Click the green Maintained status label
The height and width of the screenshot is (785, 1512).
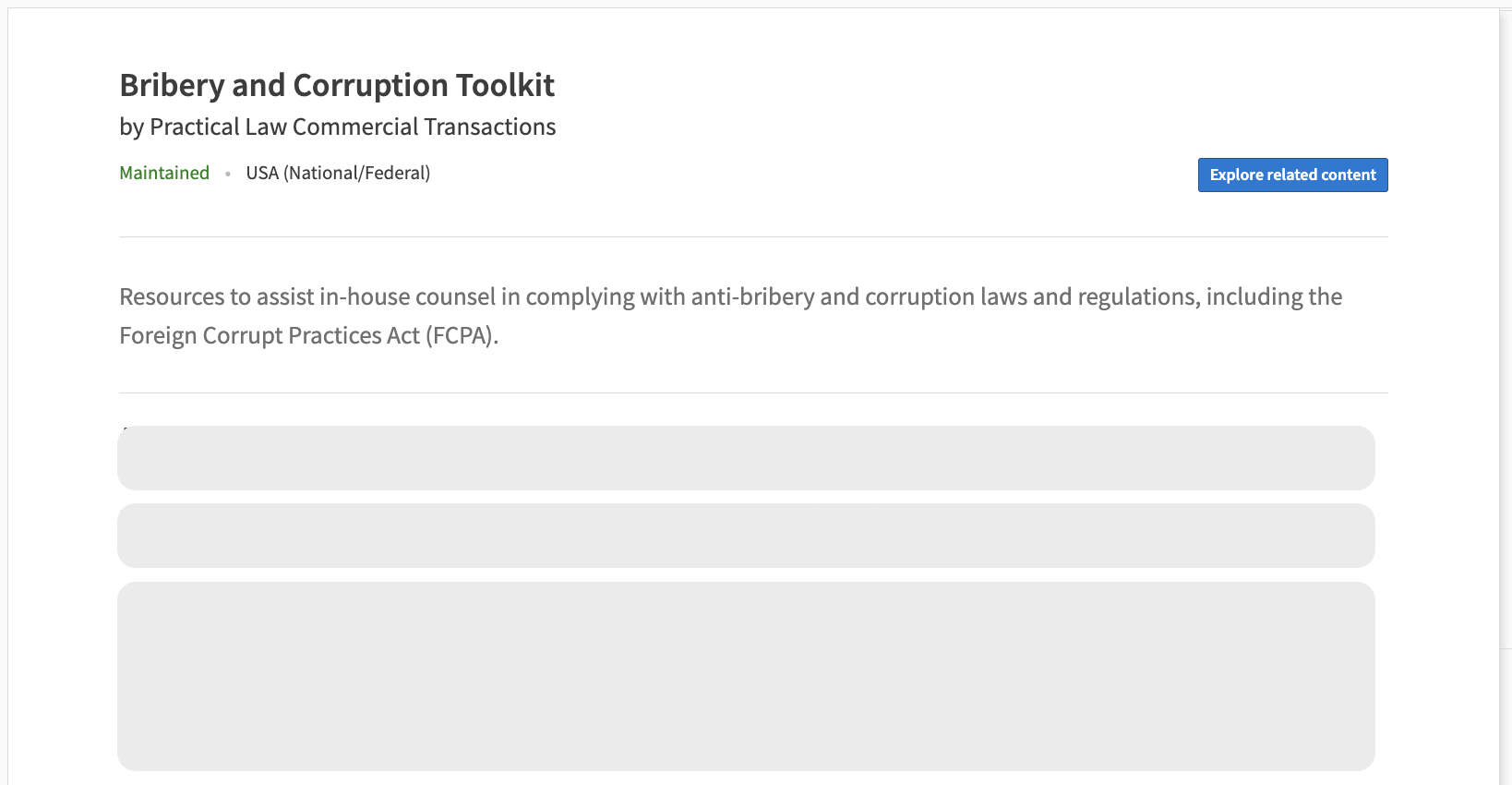tap(164, 173)
